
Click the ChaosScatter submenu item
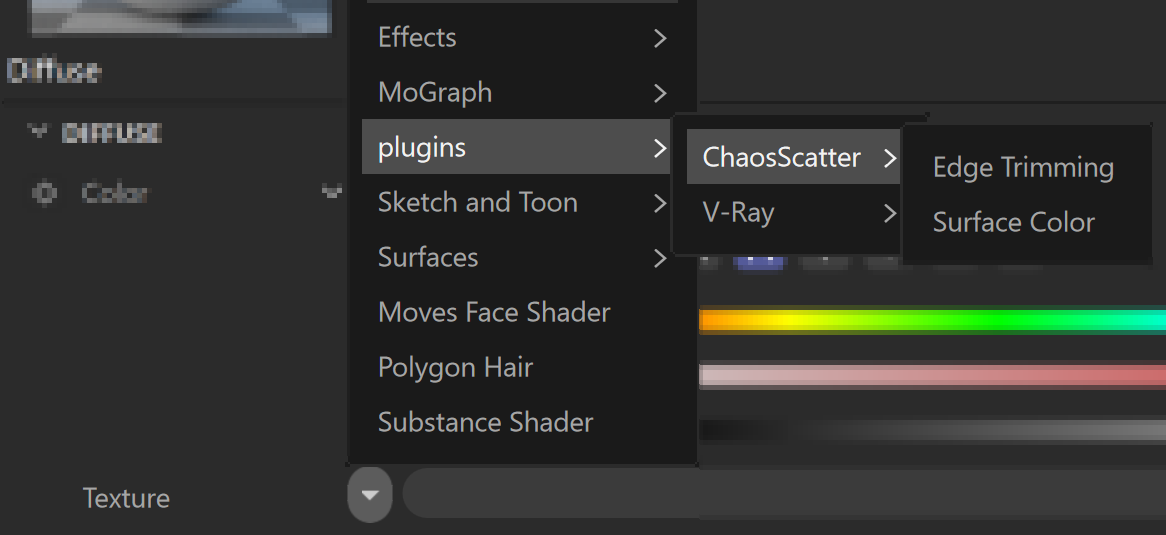[793, 157]
